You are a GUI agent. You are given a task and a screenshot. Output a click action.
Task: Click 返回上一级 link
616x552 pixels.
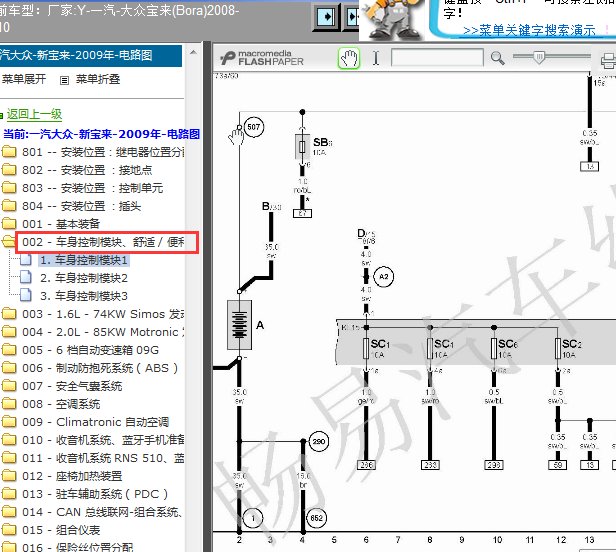pyautogui.click(x=35, y=114)
